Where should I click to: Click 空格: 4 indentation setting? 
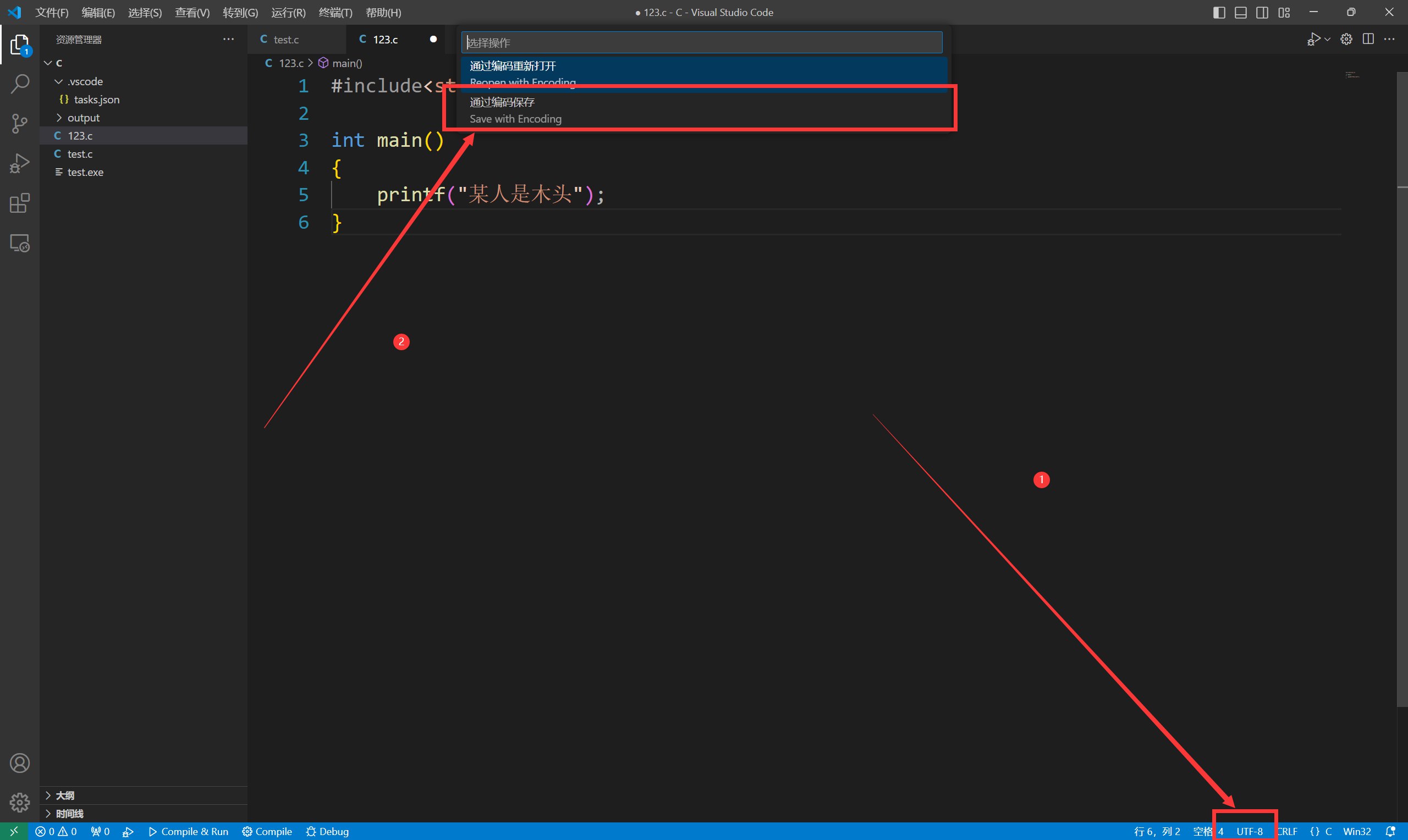(x=1208, y=831)
